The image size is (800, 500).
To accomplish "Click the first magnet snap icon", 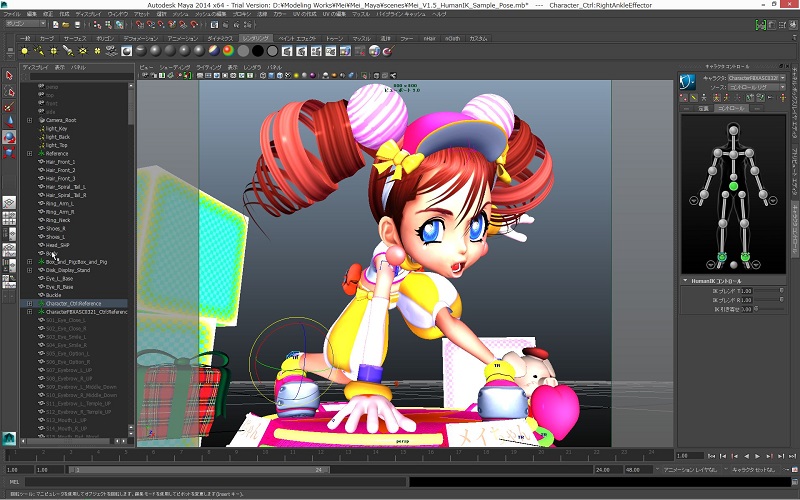I will tap(140, 24).
